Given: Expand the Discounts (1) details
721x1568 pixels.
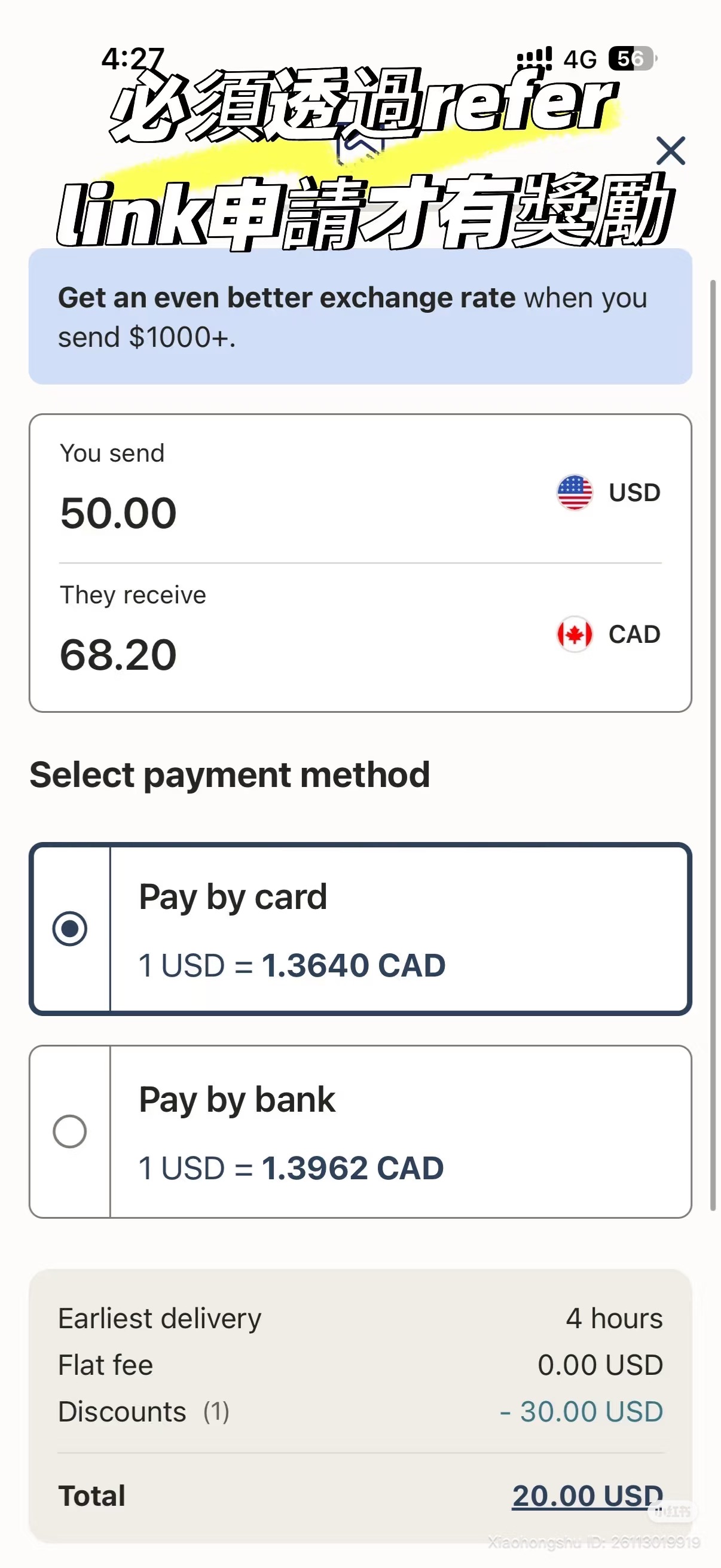Looking at the screenshot, I should [x=143, y=1411].
